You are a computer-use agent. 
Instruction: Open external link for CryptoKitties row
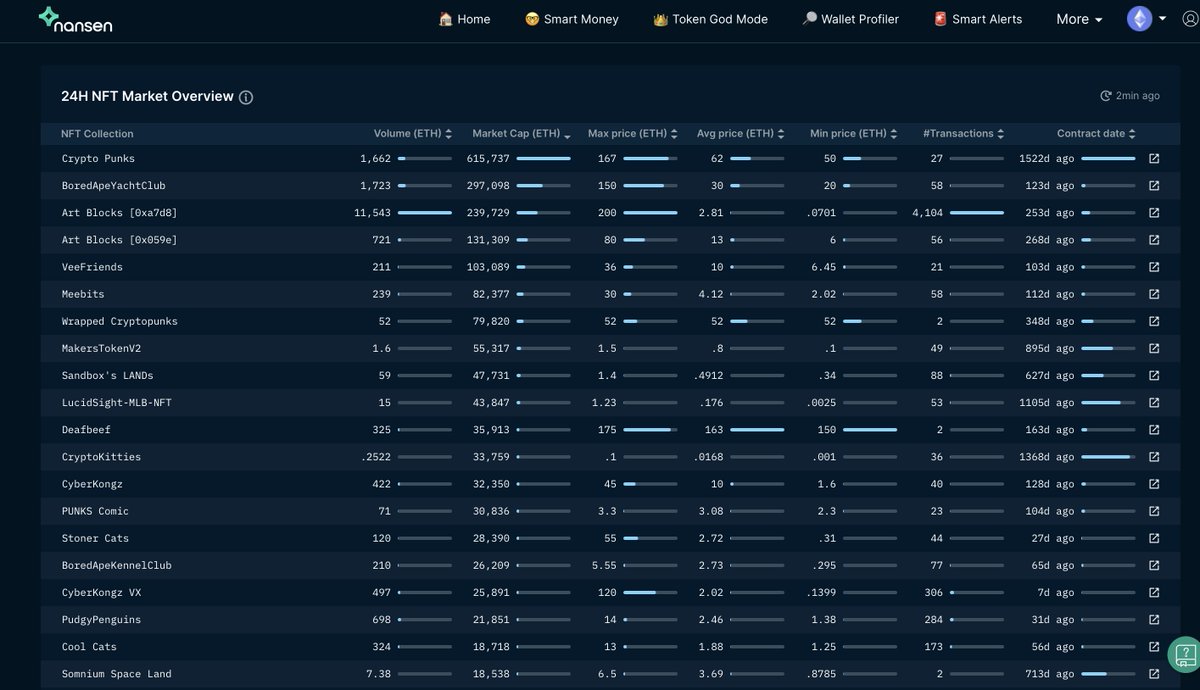(x=1154, y=457)
